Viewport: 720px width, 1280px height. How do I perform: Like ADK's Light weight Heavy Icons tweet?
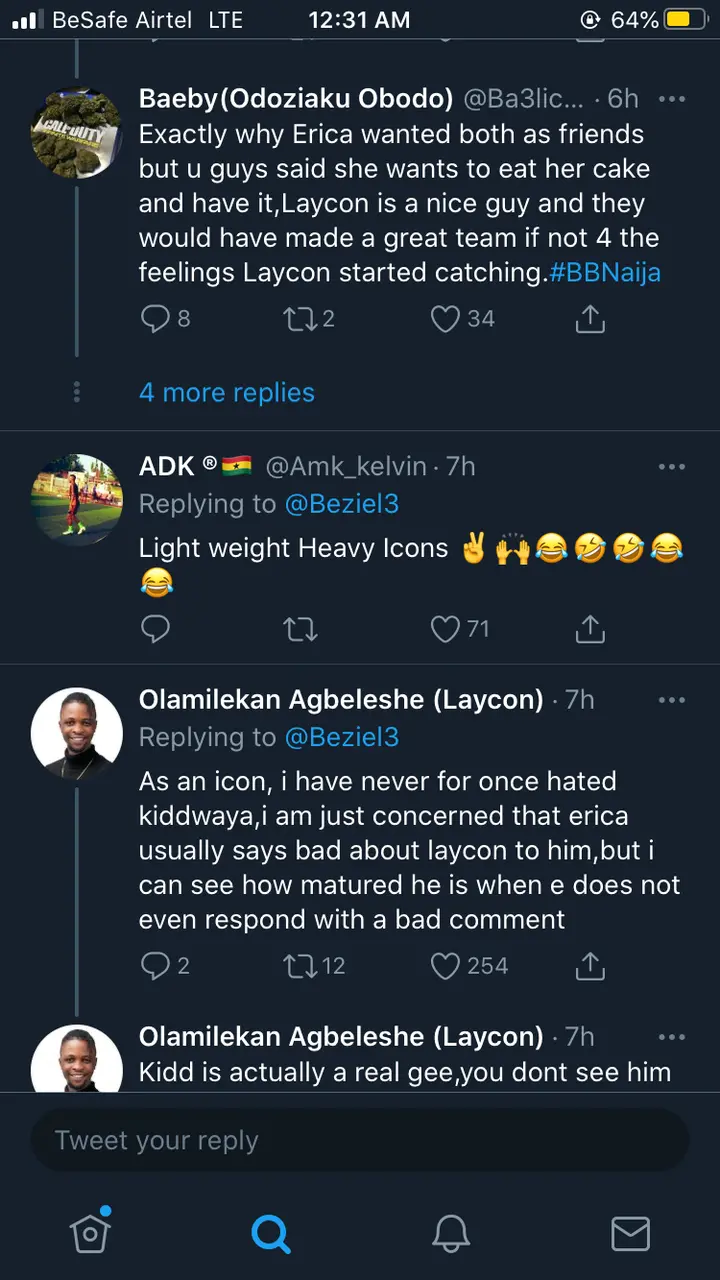point(445,629)
